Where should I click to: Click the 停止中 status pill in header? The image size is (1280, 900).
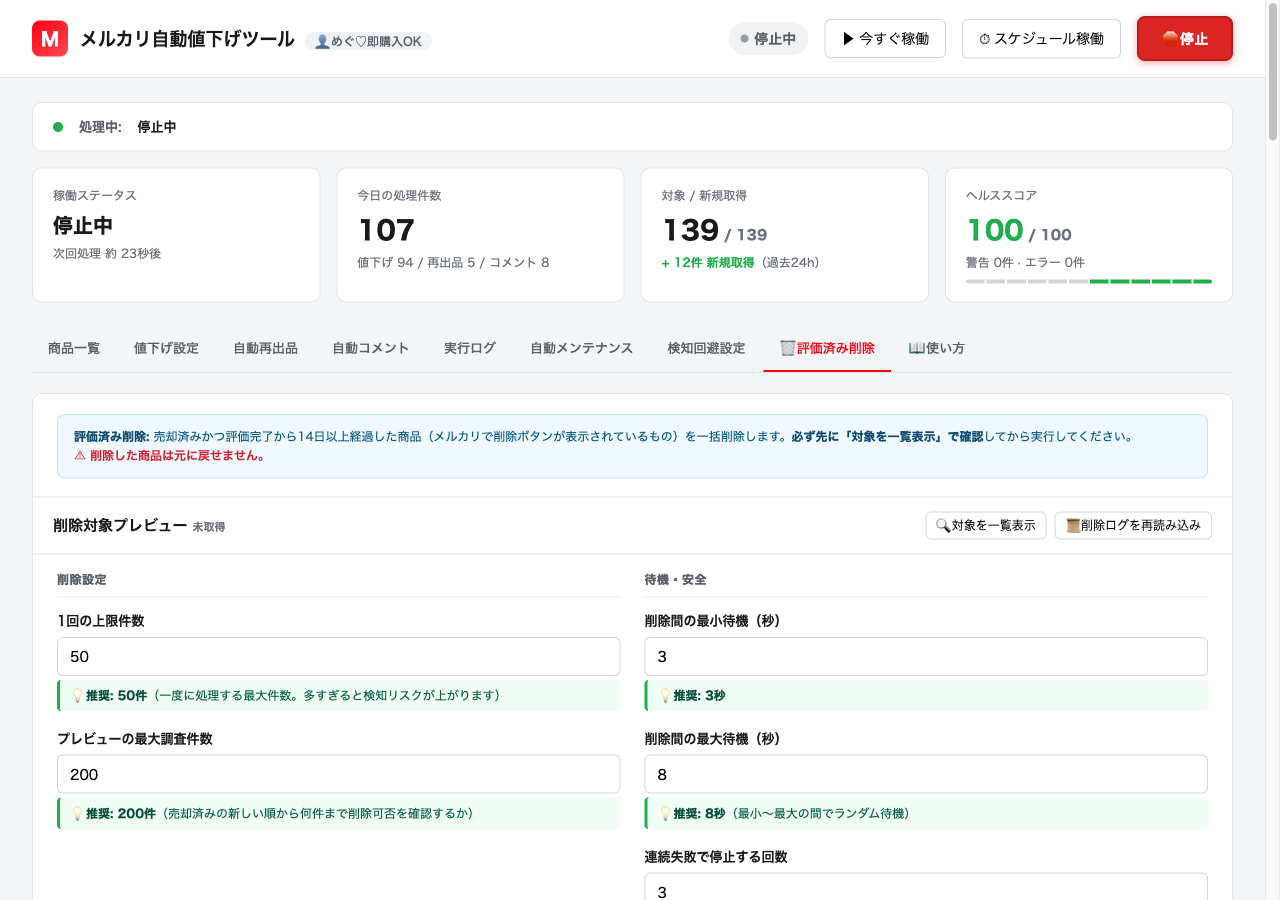coord(768,39)
